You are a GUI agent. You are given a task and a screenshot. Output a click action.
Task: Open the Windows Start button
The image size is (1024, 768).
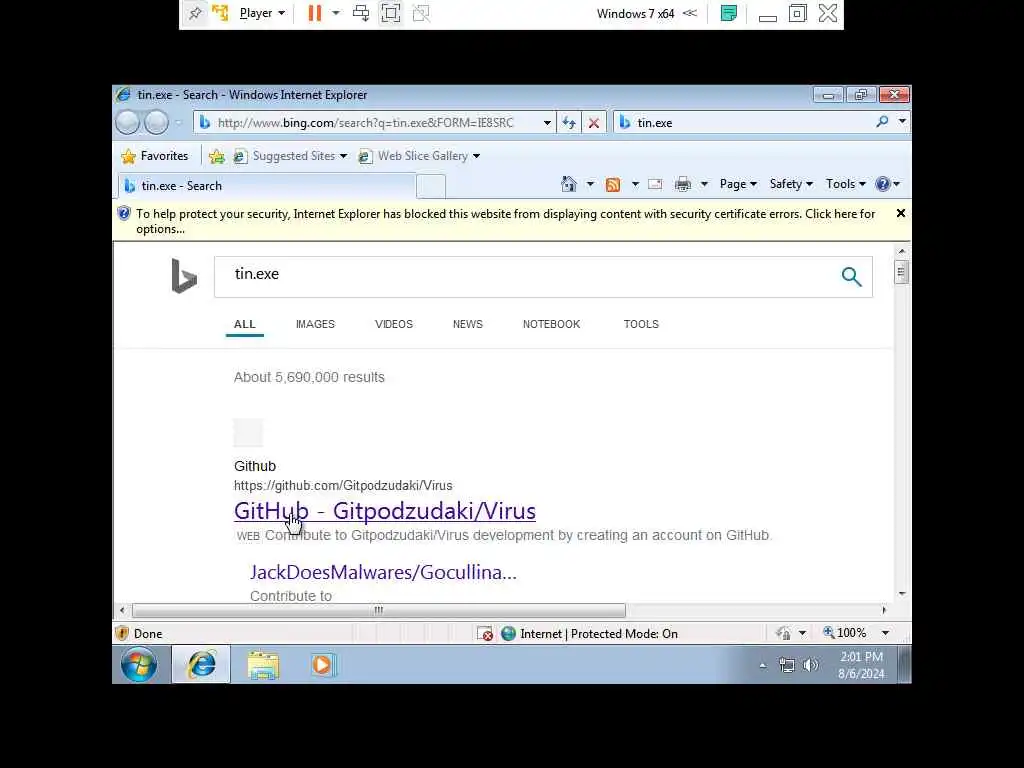(x=139, y=665)
